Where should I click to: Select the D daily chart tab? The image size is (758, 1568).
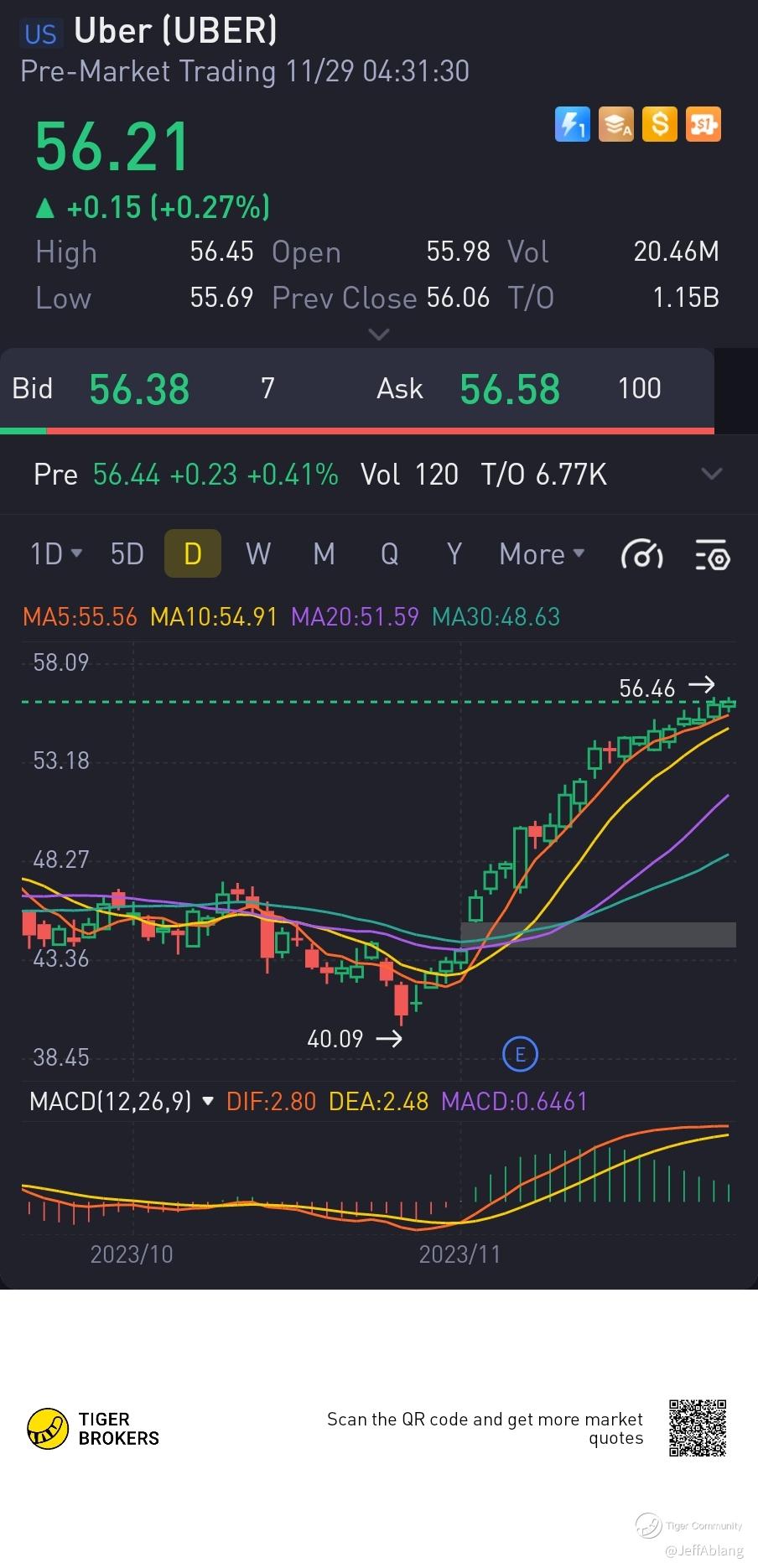coord(193,553)
